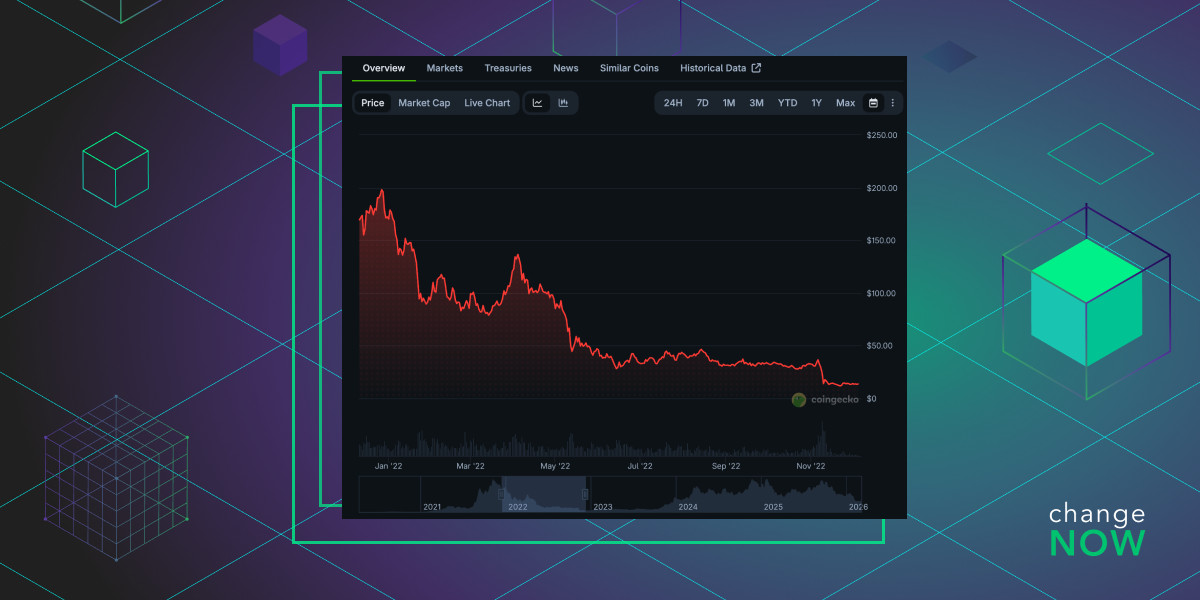
Task: Show Max time range on chart
Action: 845,103
